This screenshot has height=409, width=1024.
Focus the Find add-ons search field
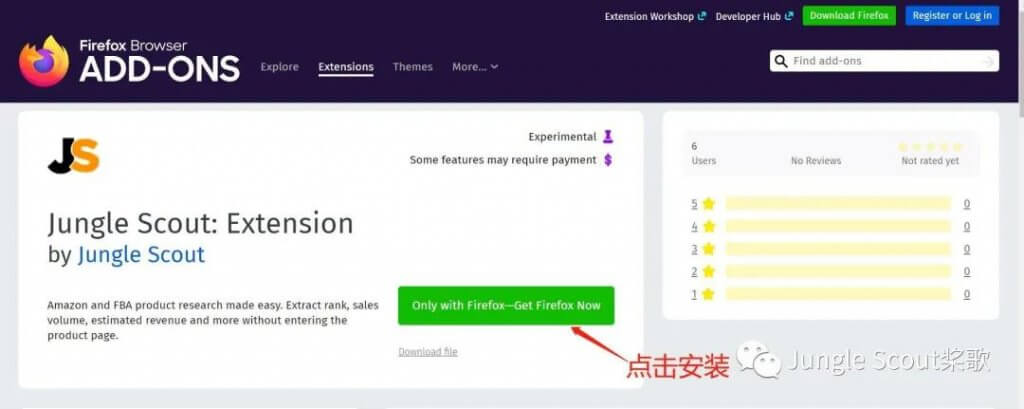tap(885, 61)
